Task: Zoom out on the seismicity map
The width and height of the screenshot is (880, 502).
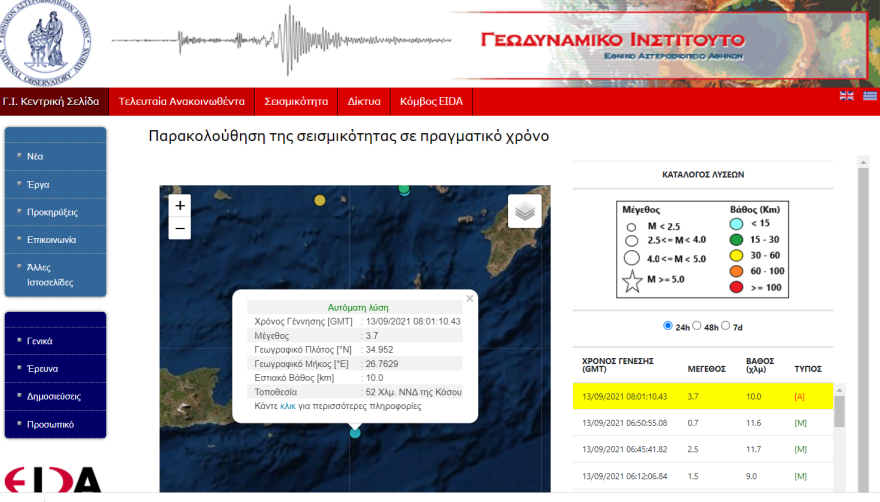Action: (180, 229)
